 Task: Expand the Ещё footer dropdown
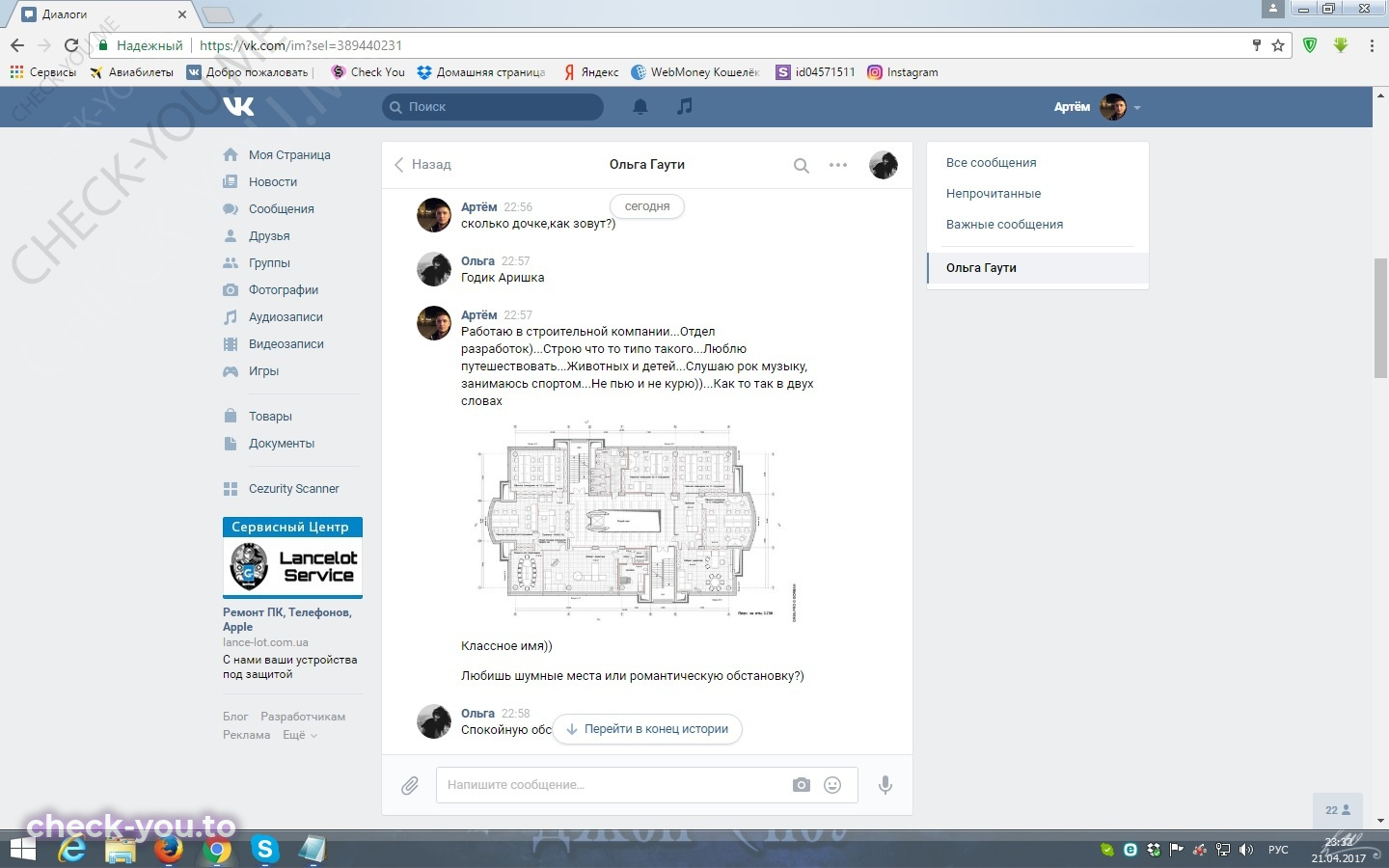[299, 735]
